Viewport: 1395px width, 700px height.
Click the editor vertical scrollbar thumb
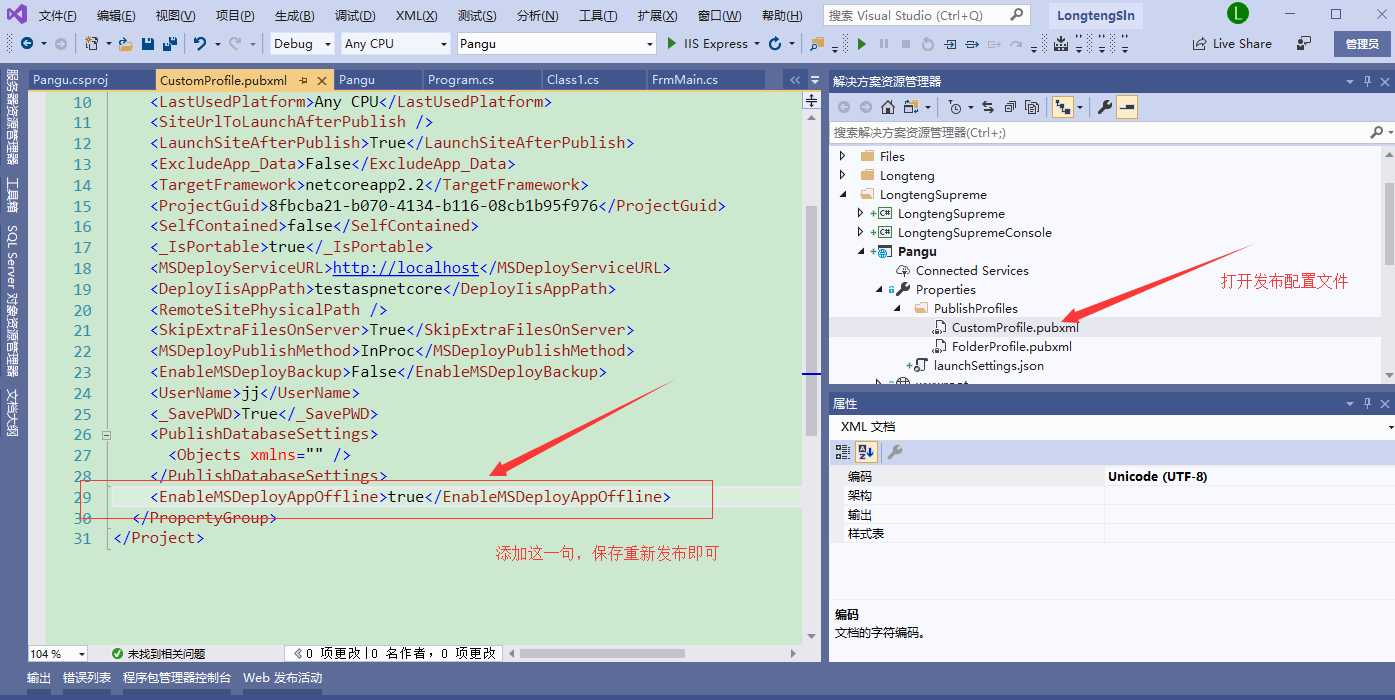811,321
